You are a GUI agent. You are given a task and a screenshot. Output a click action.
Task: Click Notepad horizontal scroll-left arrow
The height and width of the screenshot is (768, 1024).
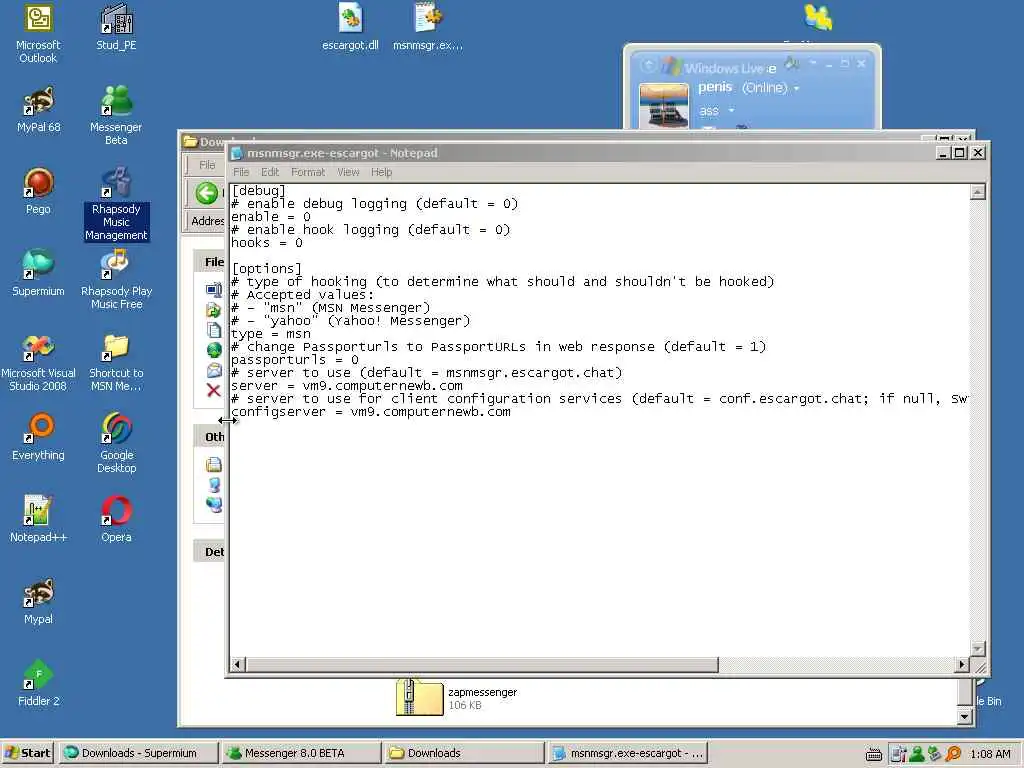pos(238,665)
